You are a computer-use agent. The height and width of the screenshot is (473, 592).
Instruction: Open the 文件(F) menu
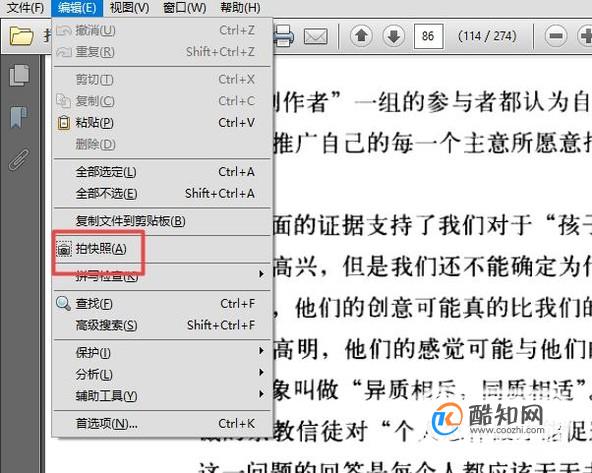pyautogui.click(x=25, y=8)
